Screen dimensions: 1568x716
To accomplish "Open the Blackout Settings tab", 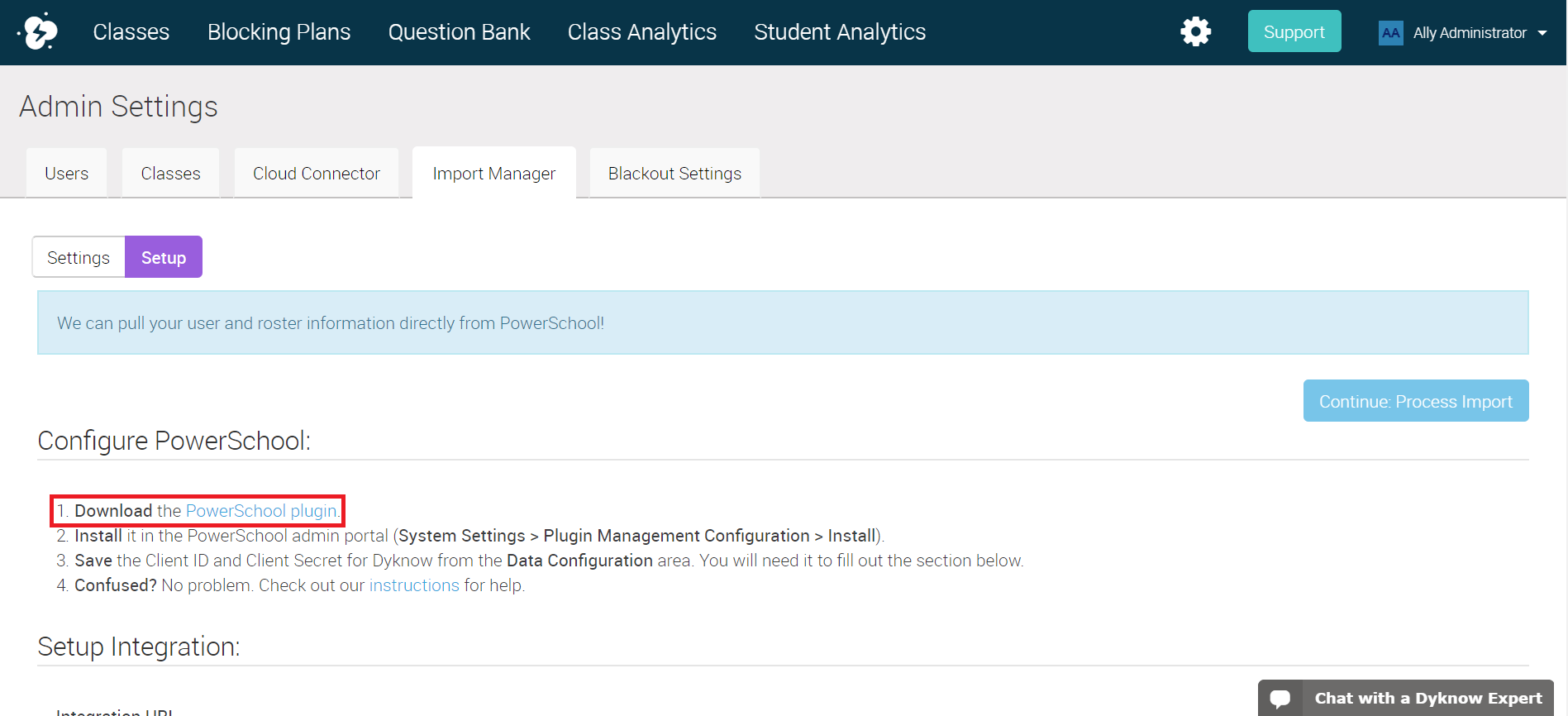I will click(674, 174).
